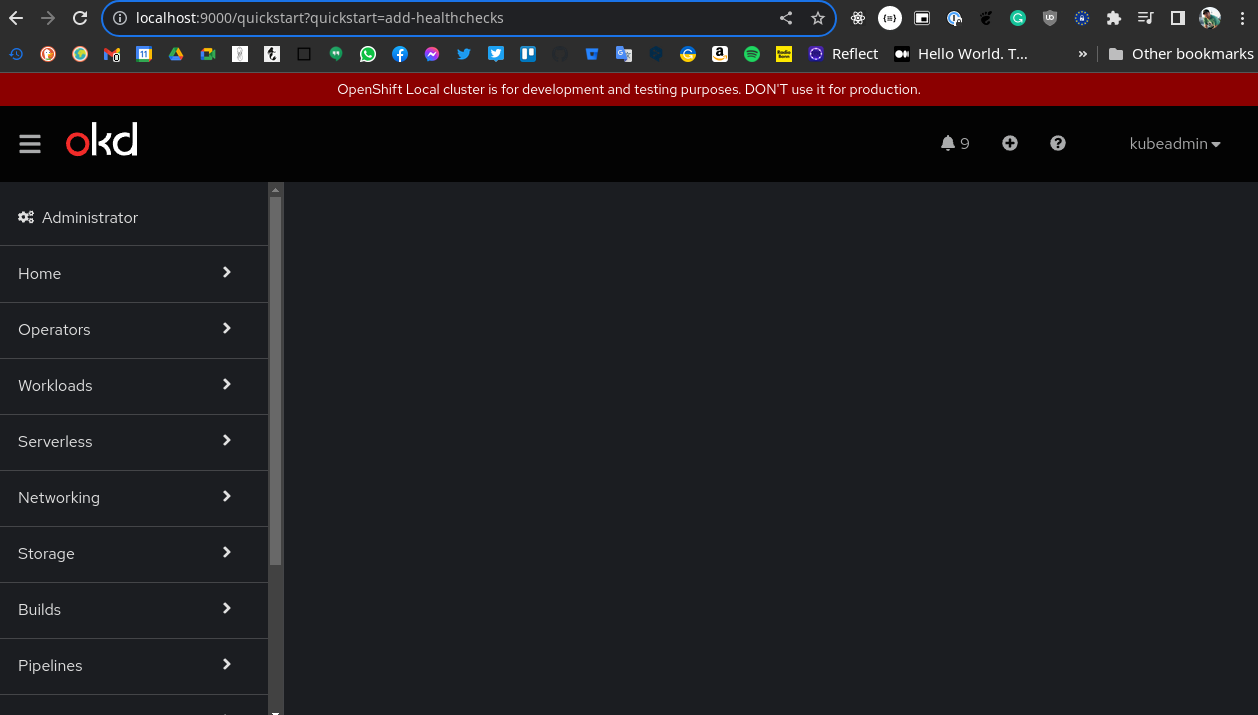The height and width of the screenshot is (715, 1258).
Task: Open notifications bell showing 9 alerts
Action: pyautogui.click(x=955, y=143)
